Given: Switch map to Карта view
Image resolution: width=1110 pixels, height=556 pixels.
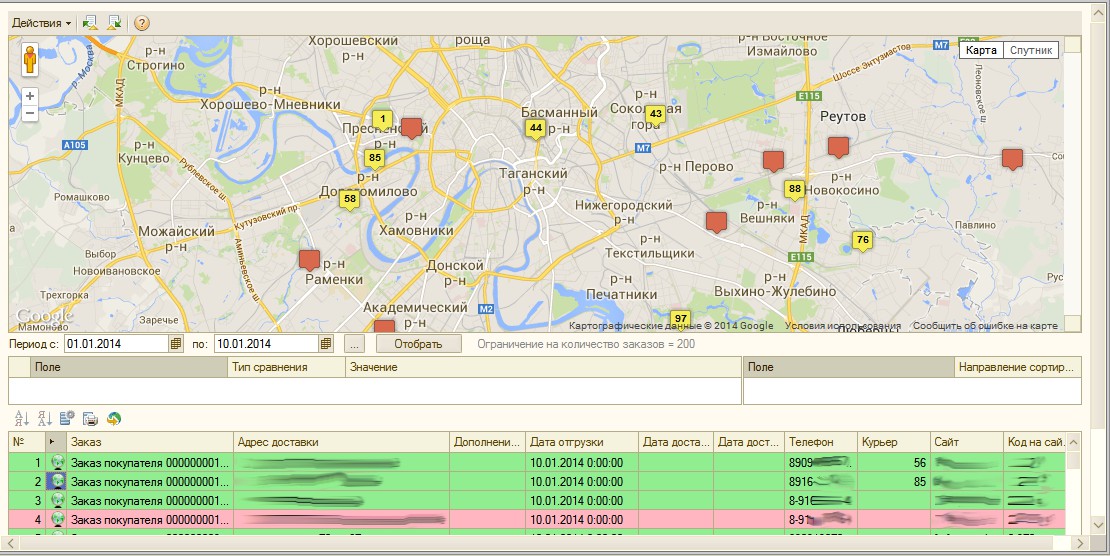Looking at the screenshot, I should pyautogui.click(x=981, y=50).
